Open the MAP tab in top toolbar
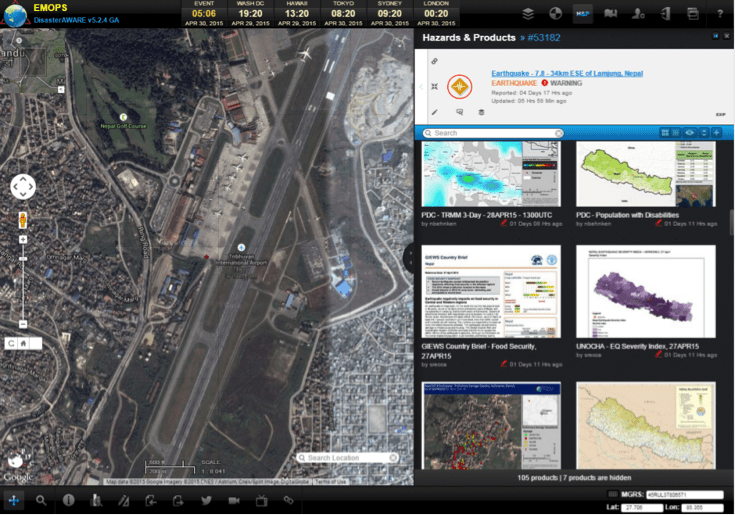The width and height of the screenshot is (735, 515). pos(583,13)
